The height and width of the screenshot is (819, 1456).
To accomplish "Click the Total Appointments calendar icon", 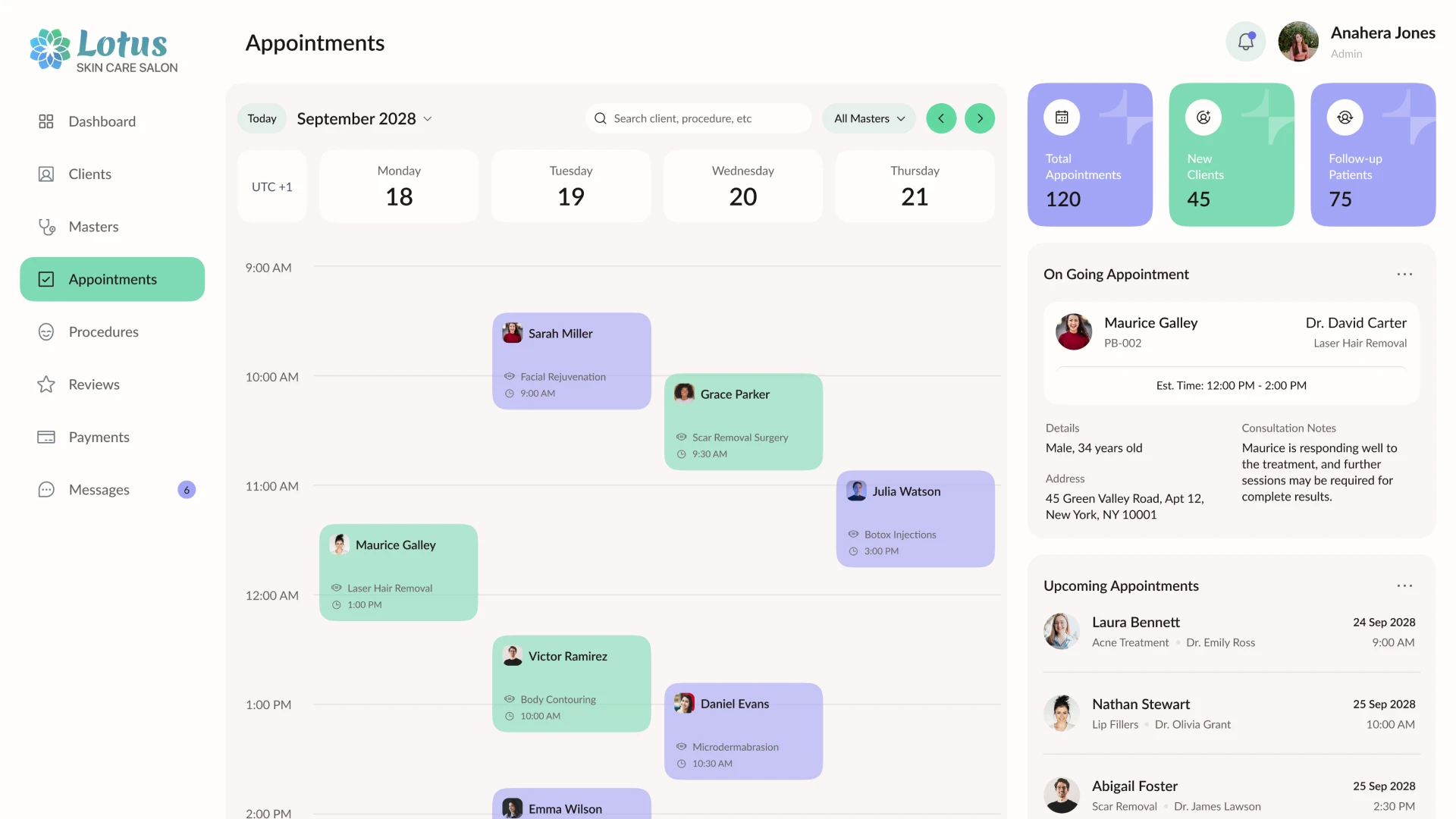I will pyautogui.click(x=1062, y=118).
